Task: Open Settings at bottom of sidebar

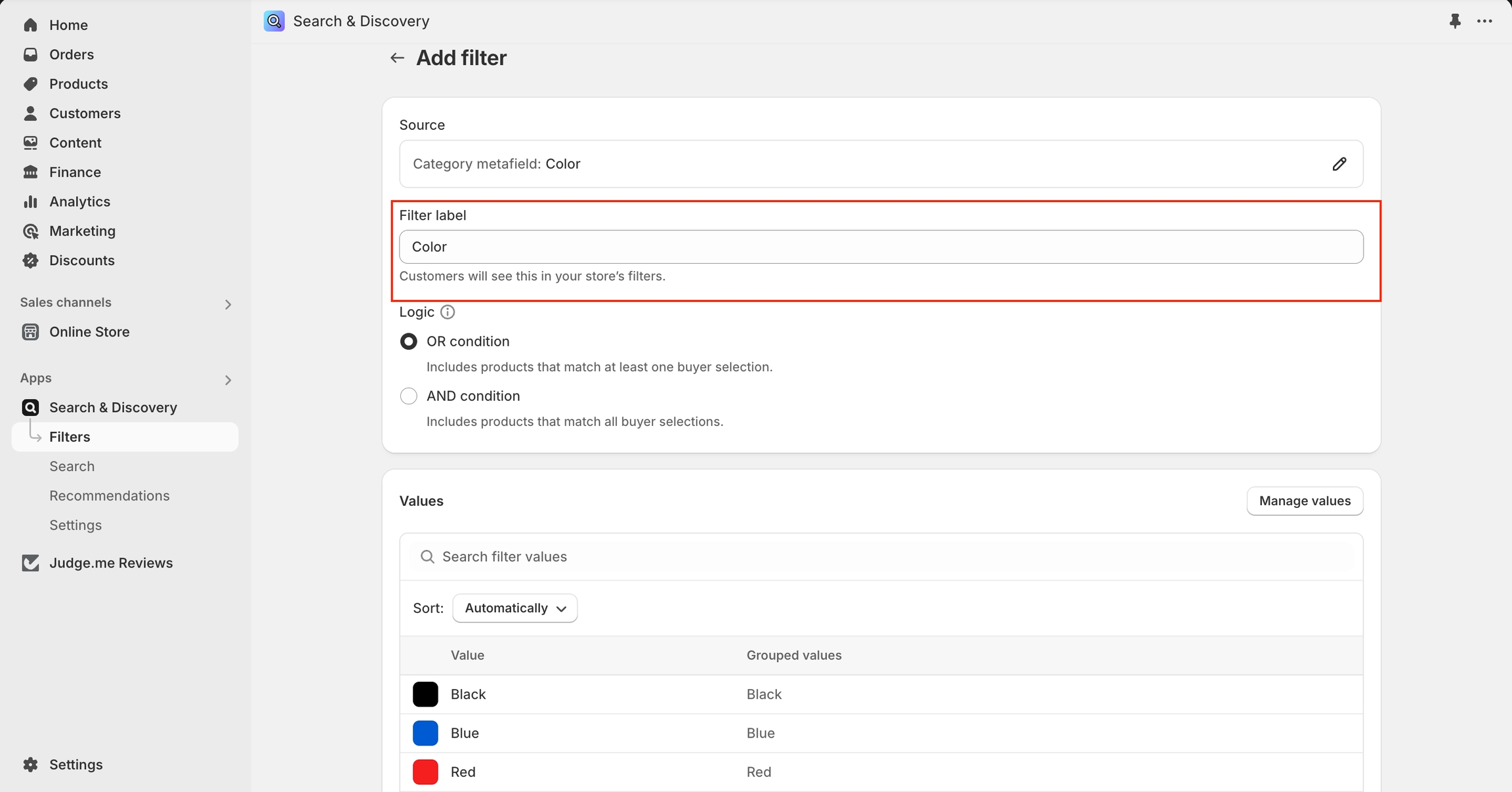Action: click(x=75, y=764)
